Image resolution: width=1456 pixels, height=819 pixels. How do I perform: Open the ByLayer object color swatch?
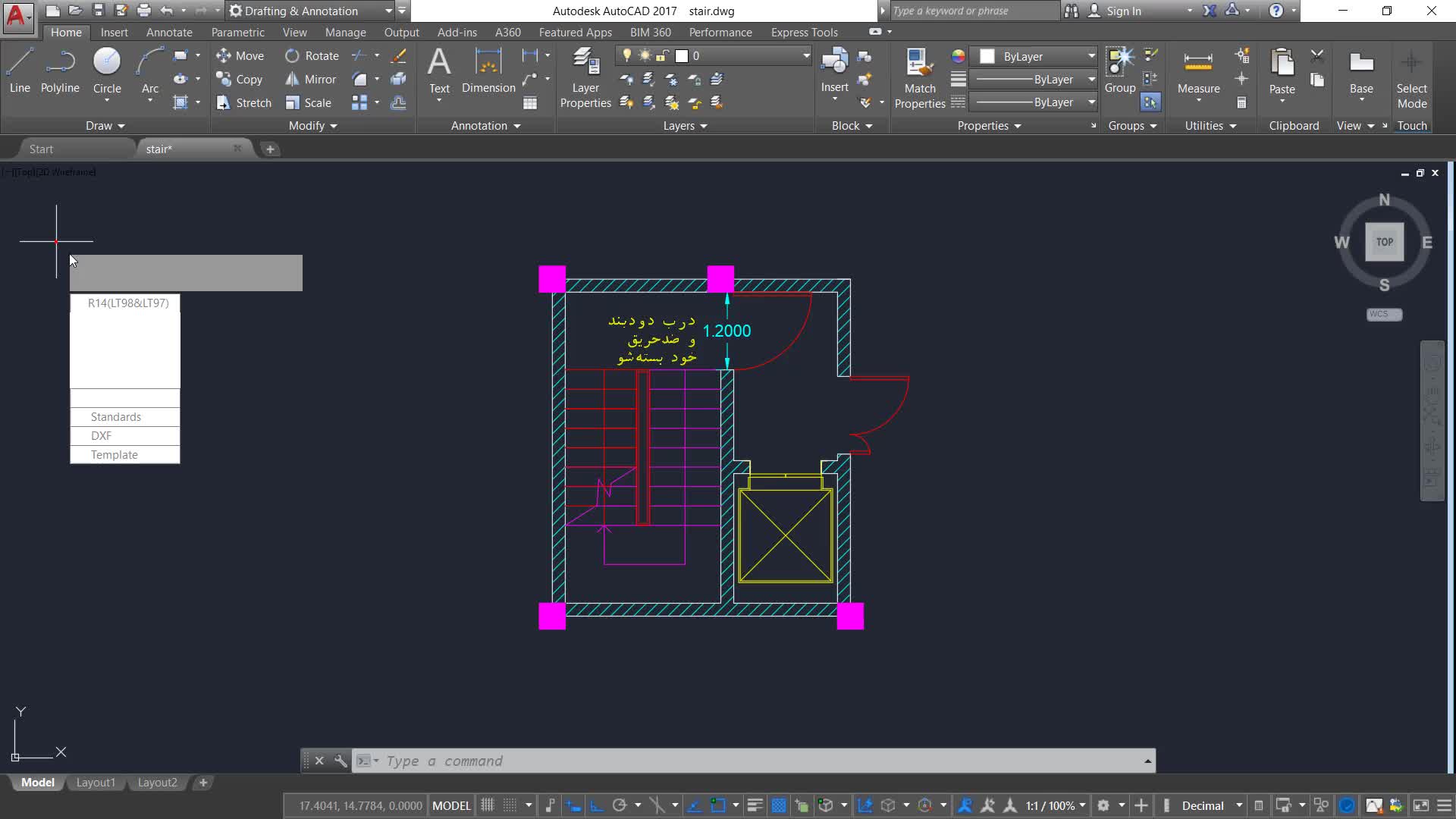(x=987, y=56)
